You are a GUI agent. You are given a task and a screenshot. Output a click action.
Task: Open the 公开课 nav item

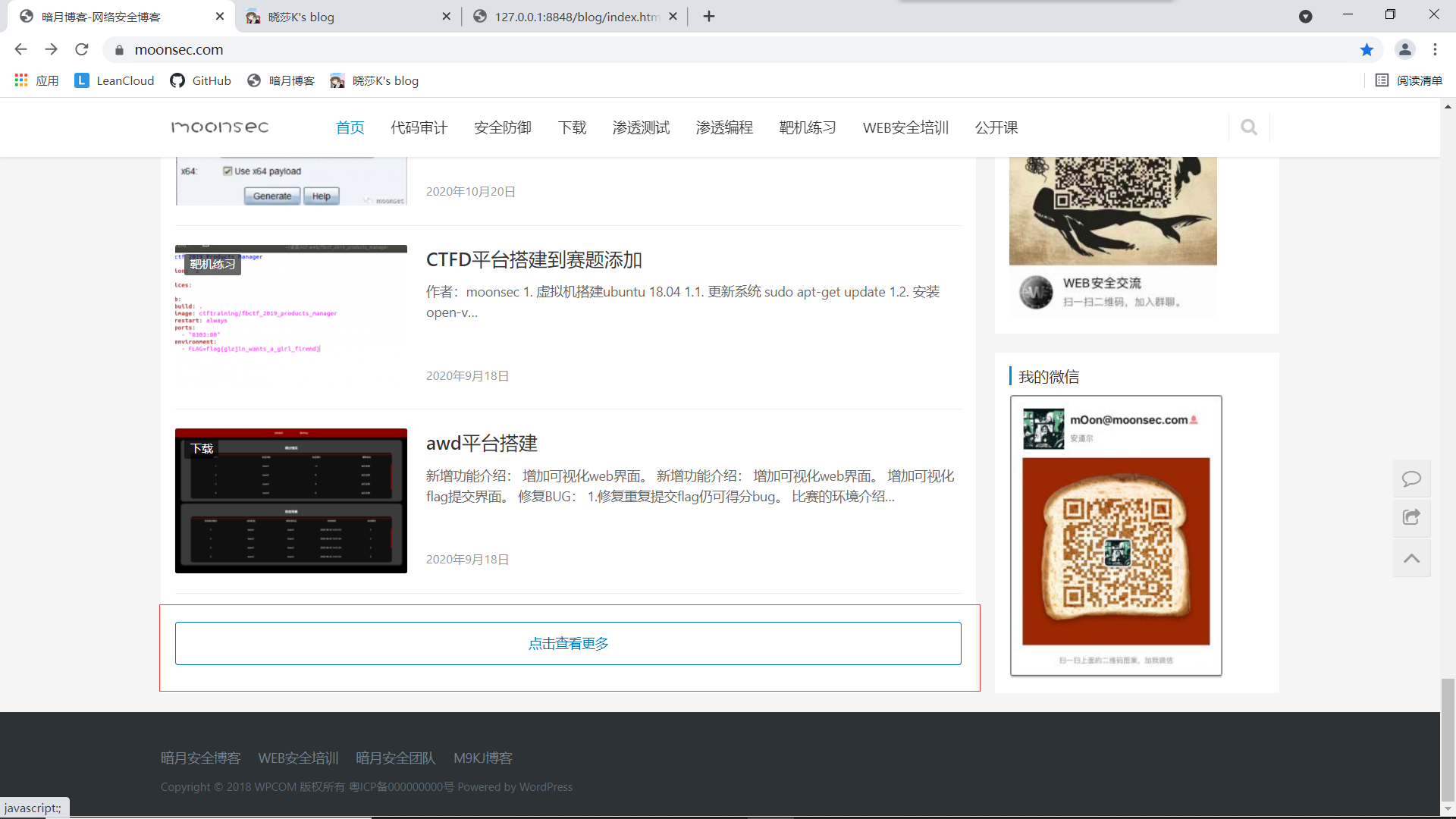996,127
